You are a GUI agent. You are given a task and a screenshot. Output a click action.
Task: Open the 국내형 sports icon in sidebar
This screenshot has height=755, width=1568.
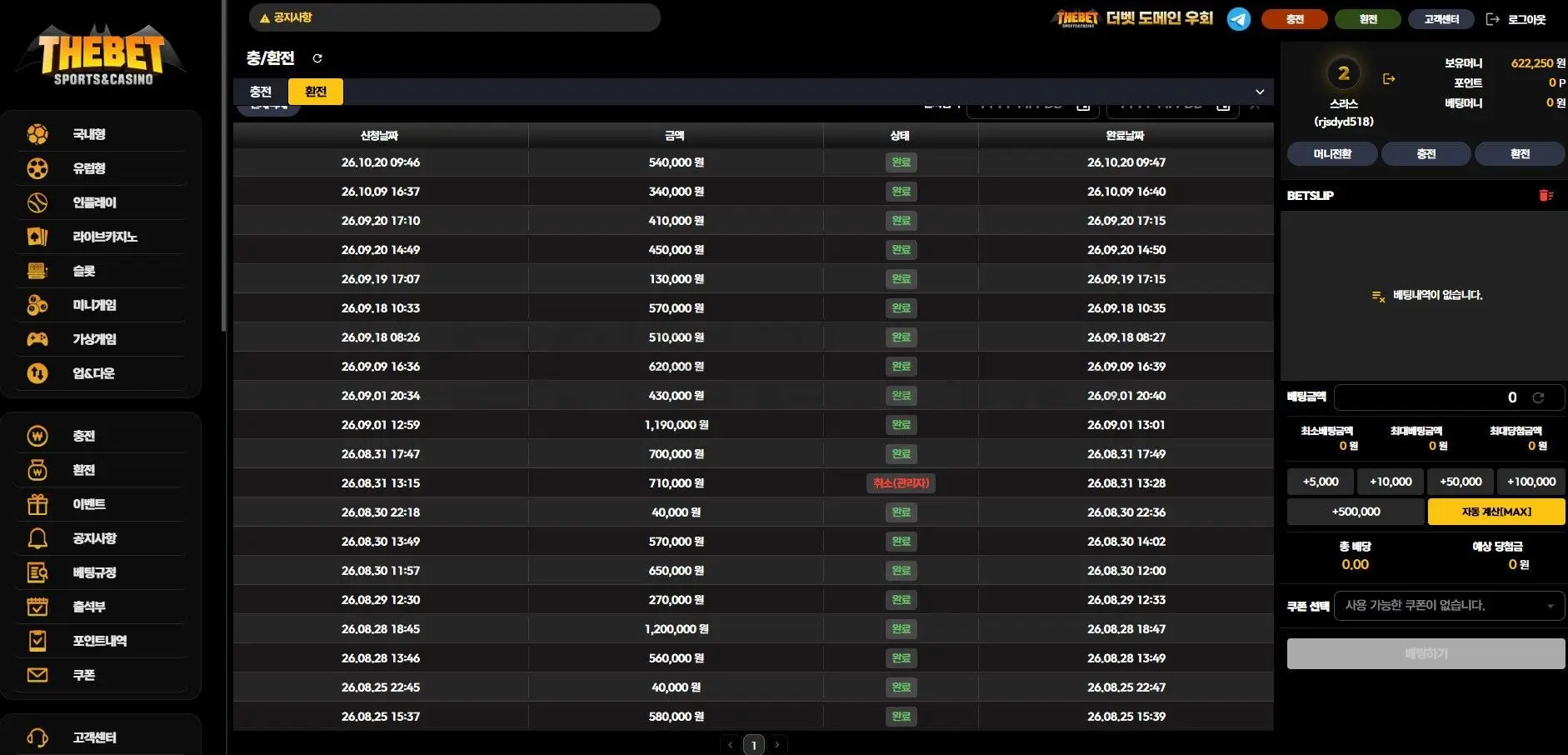[37, 134]
